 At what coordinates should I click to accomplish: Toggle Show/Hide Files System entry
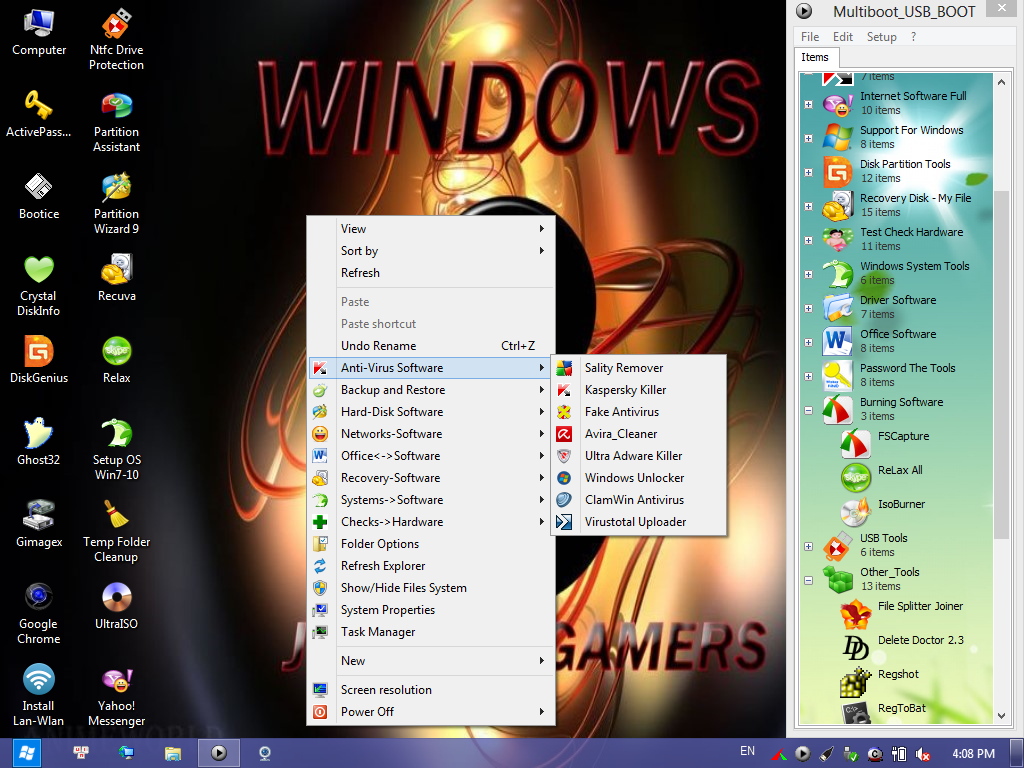pos(431,588)
